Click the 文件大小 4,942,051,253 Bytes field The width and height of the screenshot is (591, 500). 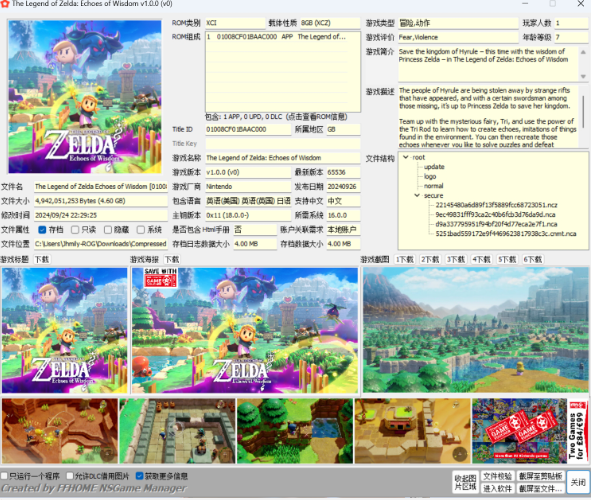(x=101, y=201)
